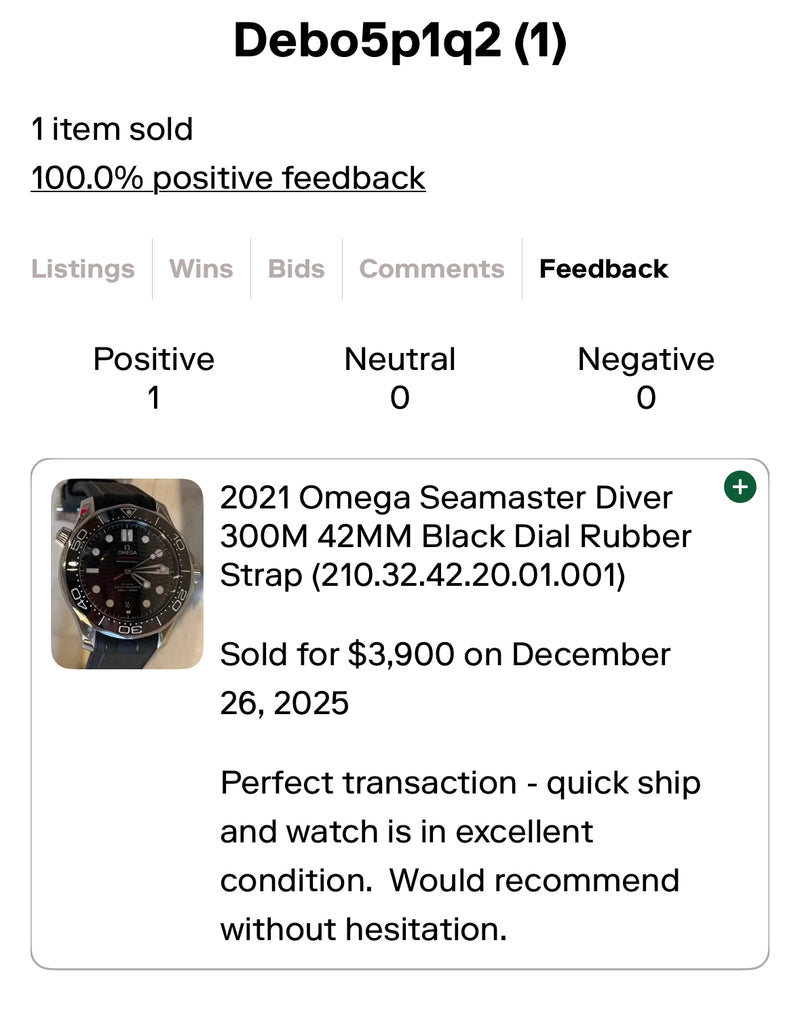Switch to the Wins tab
Viewport: 800px width, 1025px height.
click(x=201, y=269)
